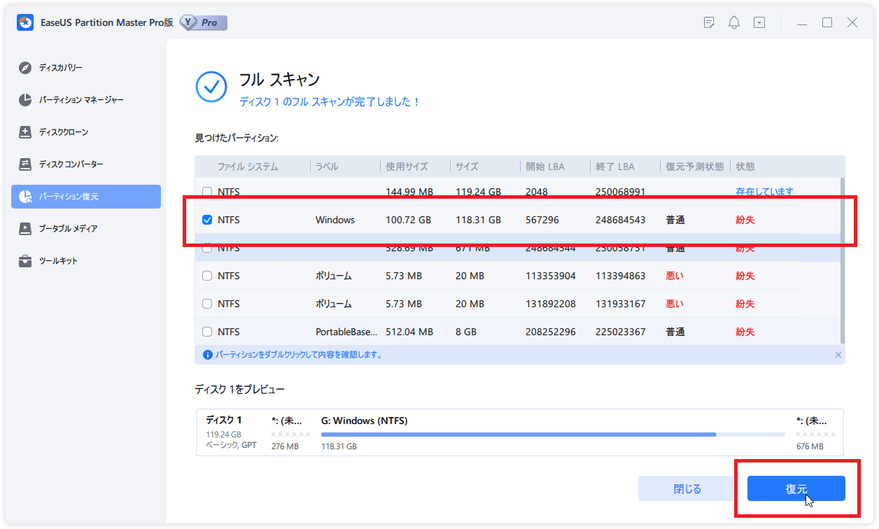Screen dimensions: 879x529
Task: Click the Pro badge next to app title
Action: click(203, 22)
